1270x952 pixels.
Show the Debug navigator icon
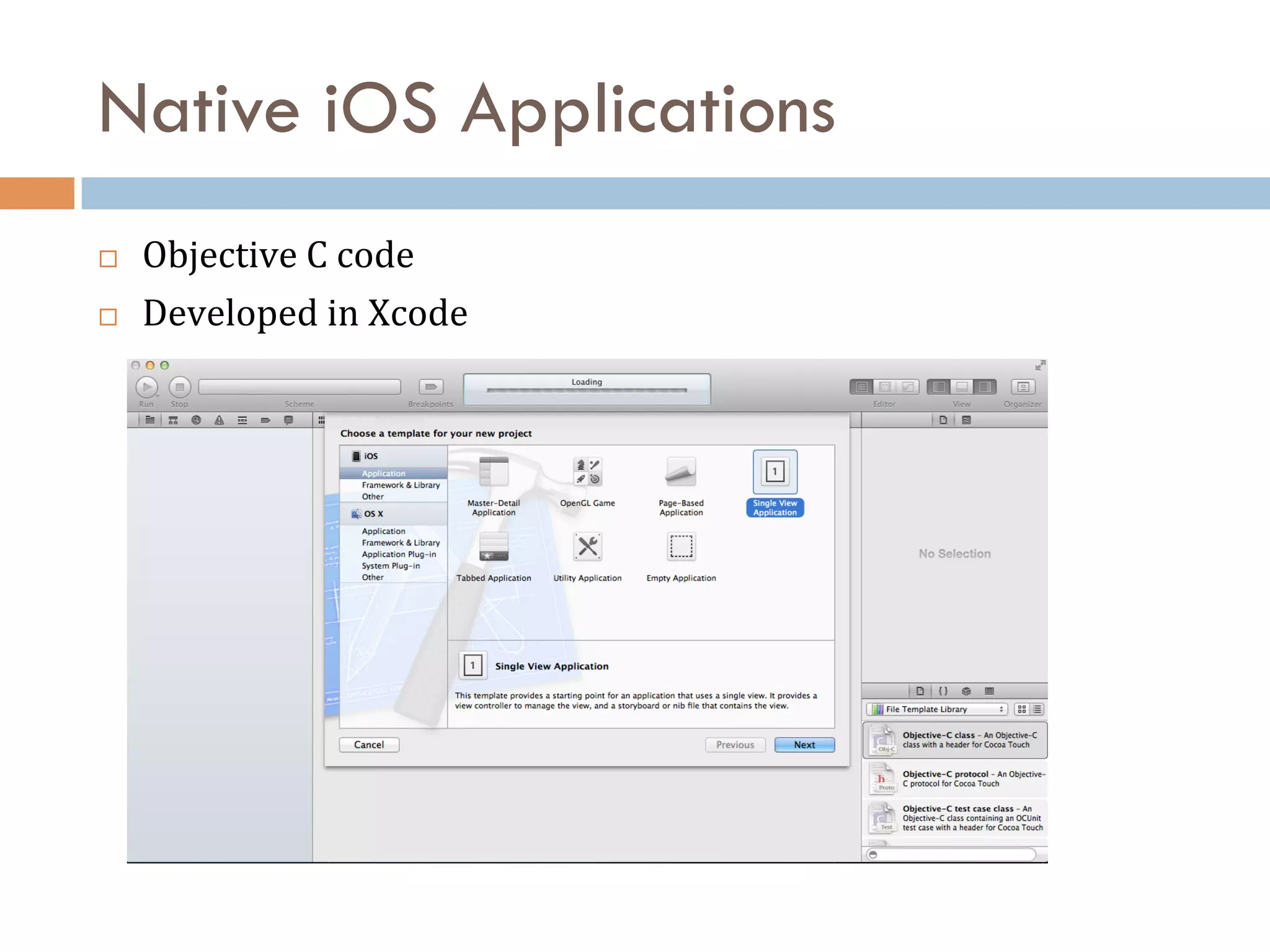point(242,420)
